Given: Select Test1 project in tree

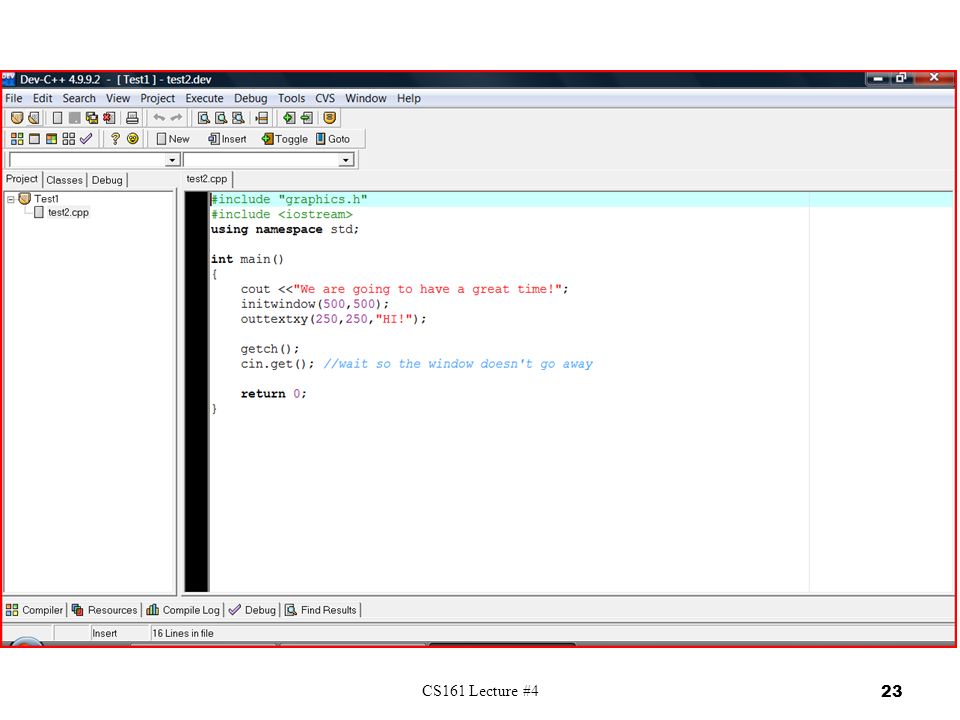Looking at the screenshot, I should 47,198.
